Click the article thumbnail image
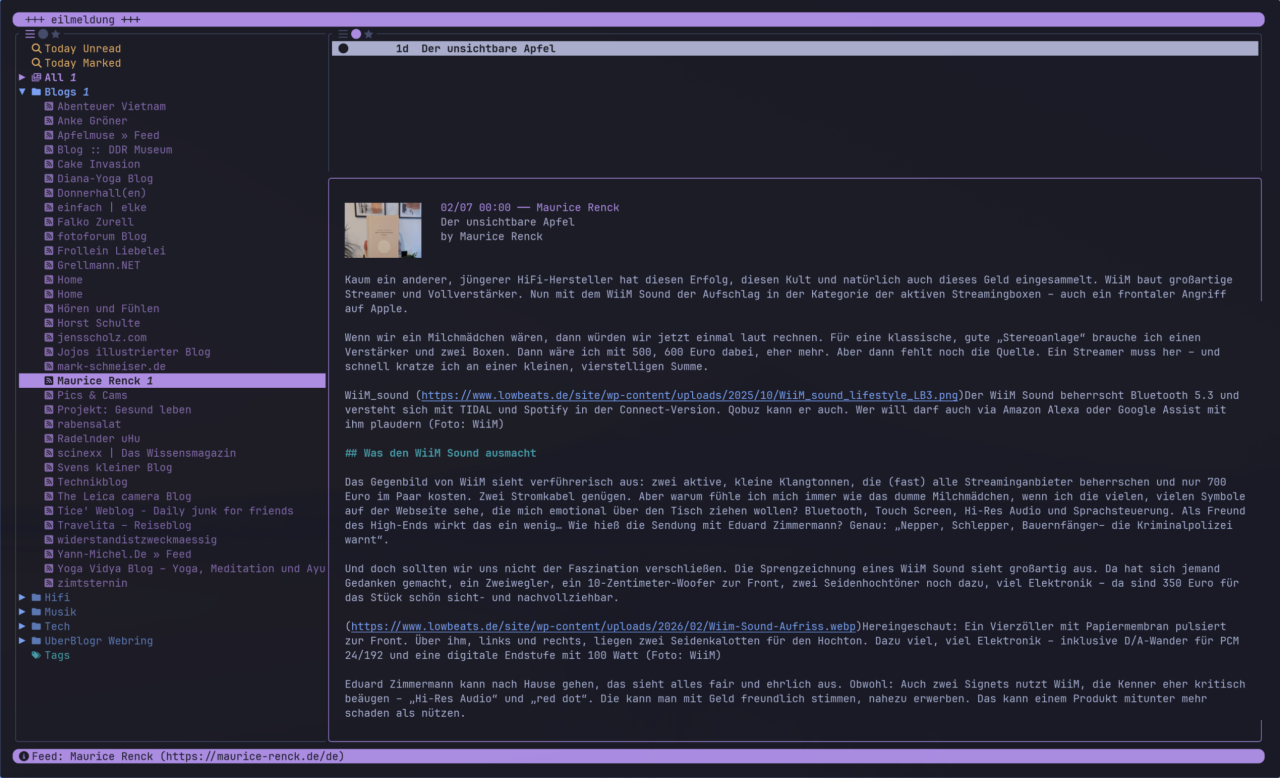This screenshot has width=1280, height=778. tap(383, 230)
